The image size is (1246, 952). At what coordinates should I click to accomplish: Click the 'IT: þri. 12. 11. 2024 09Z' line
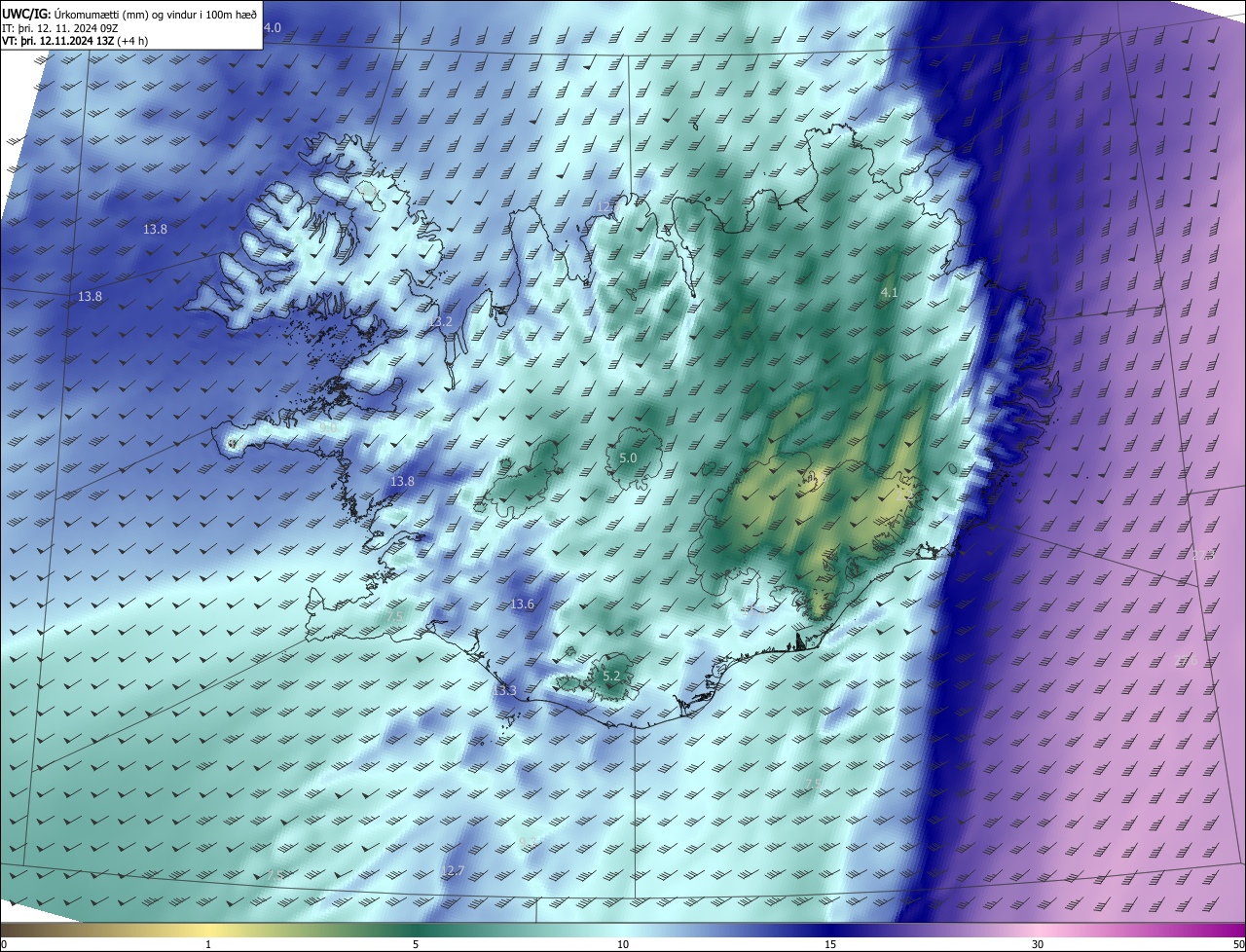click(x=60, y=28)
